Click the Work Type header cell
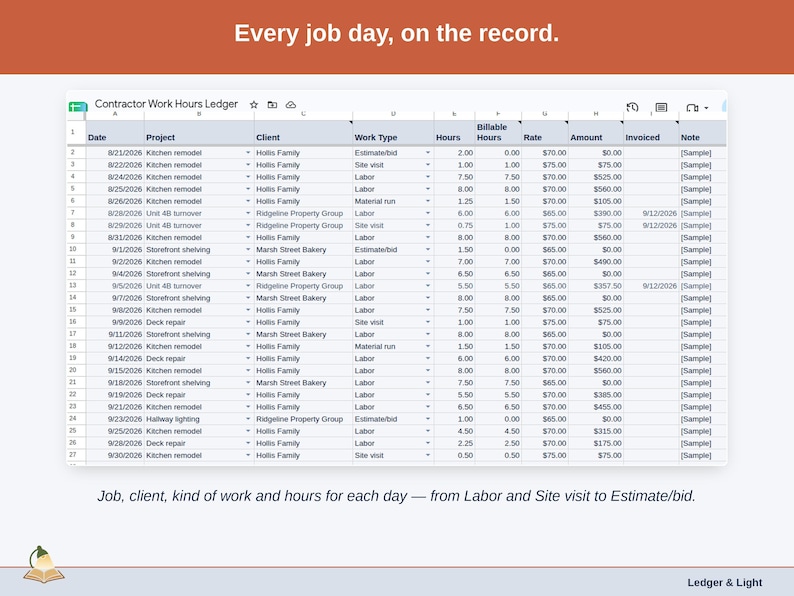Viewport: 794px width, 596px height. pyautogui.click(x=393, y=133)
